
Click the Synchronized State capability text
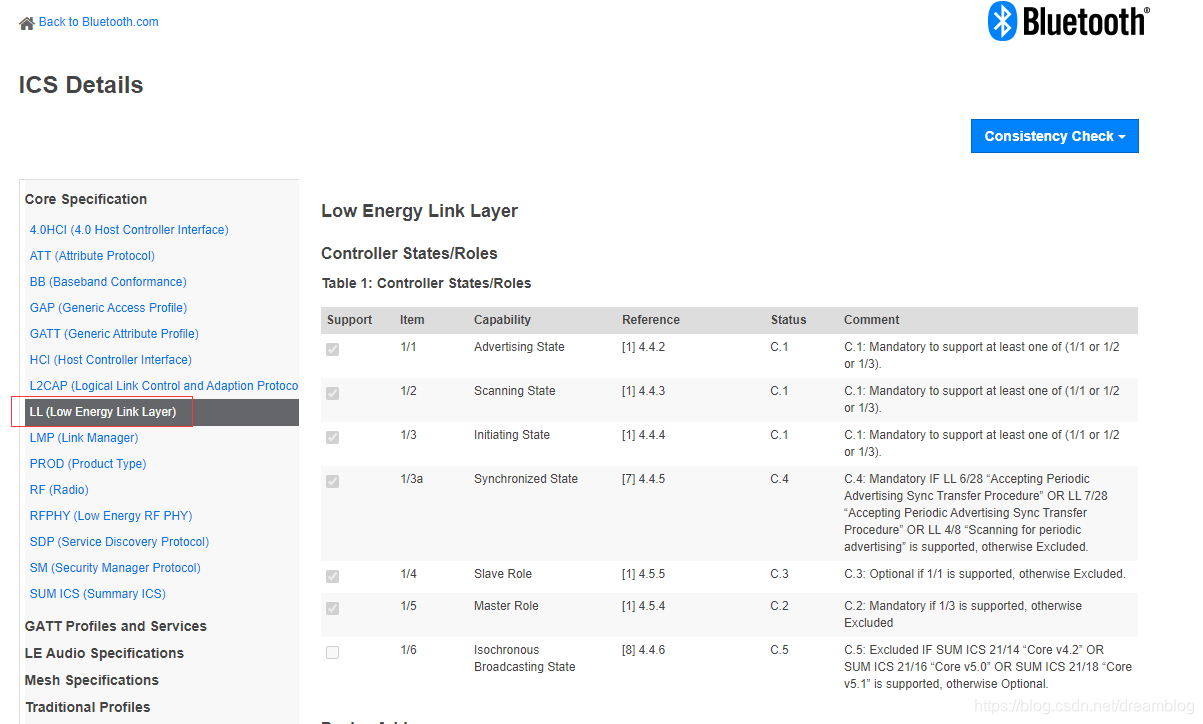point(526,479)
